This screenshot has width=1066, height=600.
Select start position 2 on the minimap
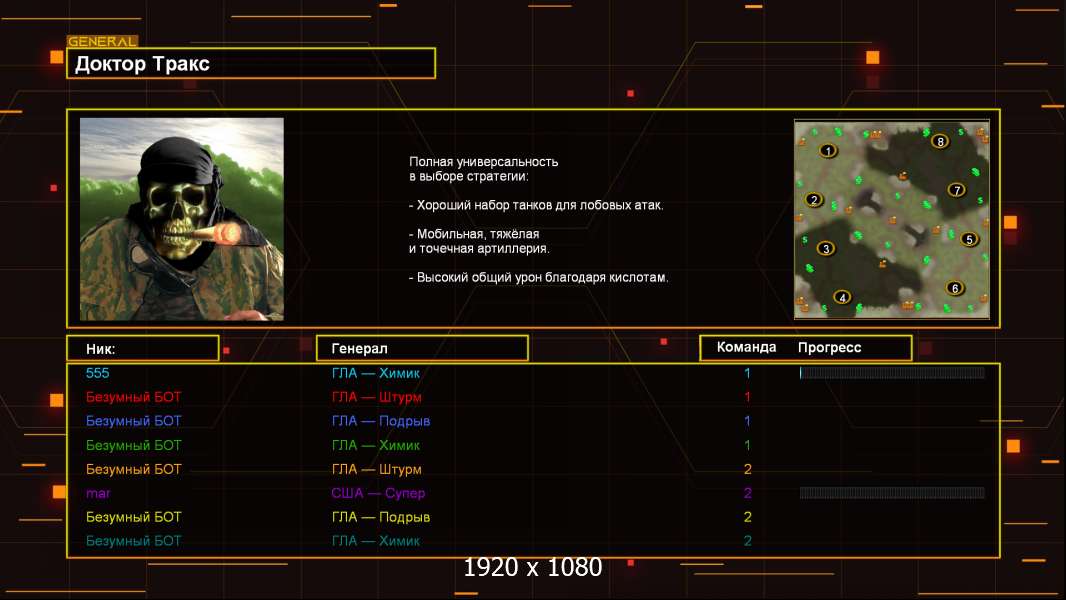pos(814,200)
